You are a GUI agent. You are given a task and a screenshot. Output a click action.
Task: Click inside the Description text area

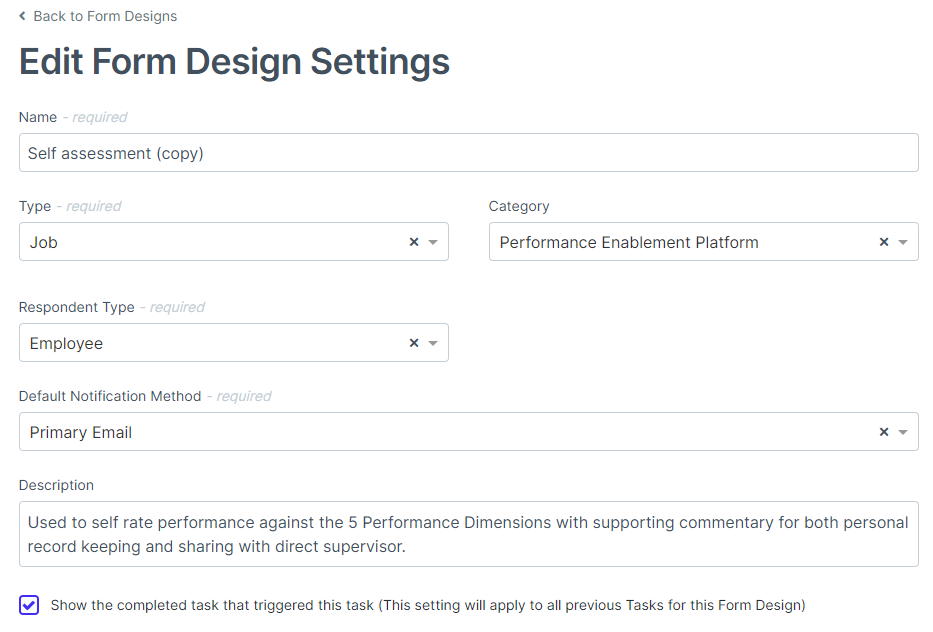pos(468,534)
